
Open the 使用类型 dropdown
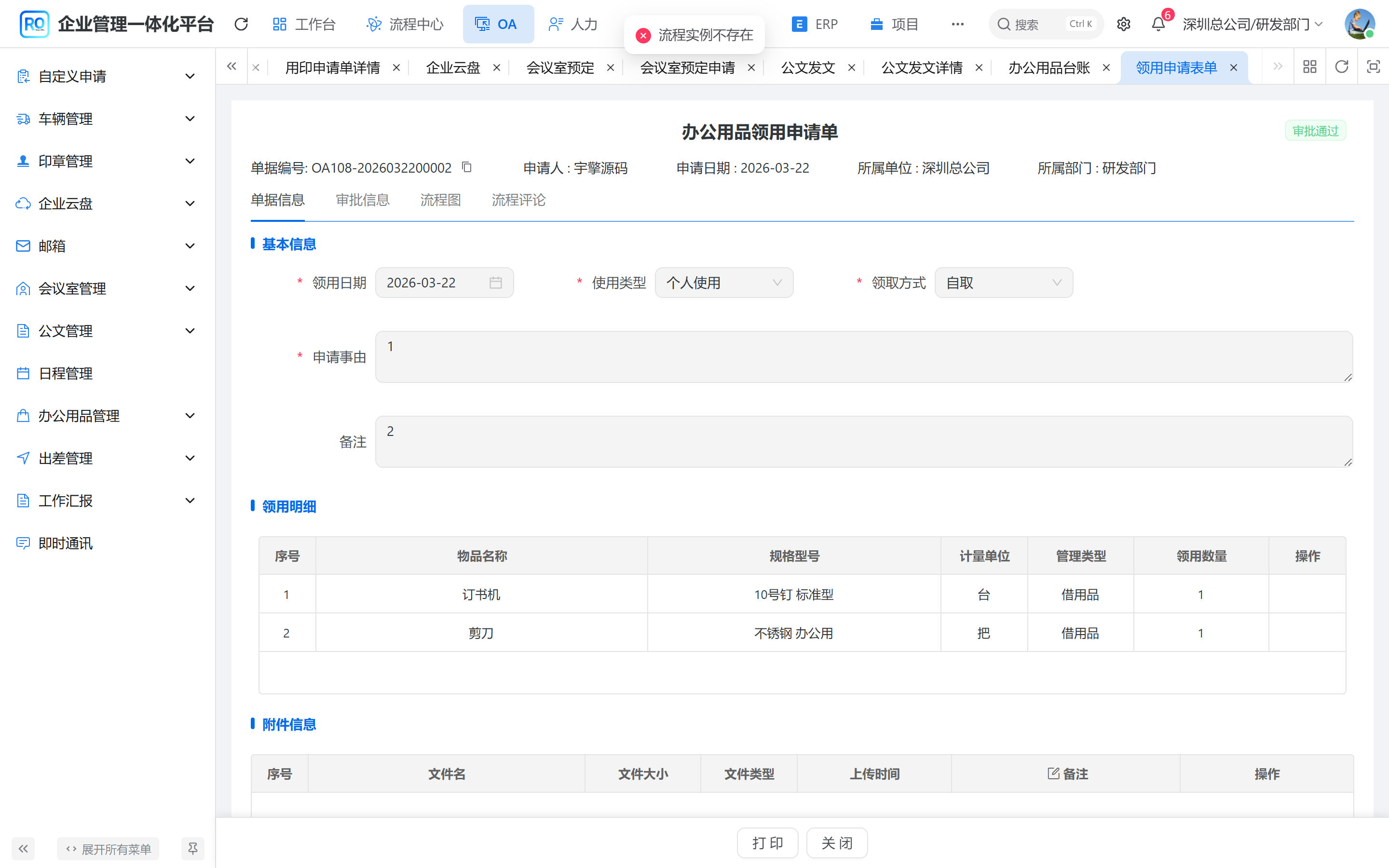pos(724,283)
